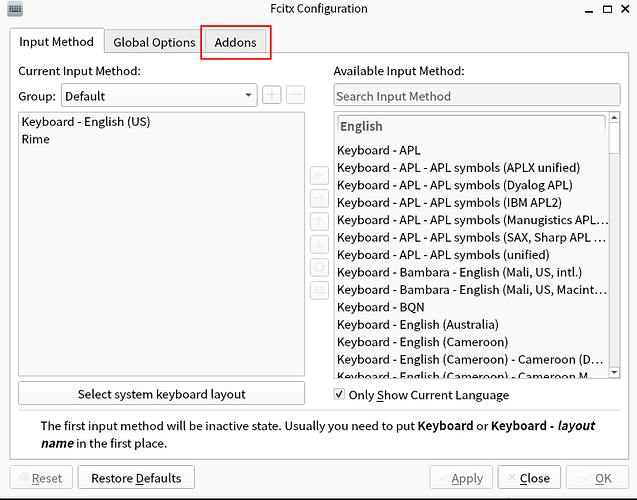This screenshot has height=500, width=637.
Task: Click the add group plus icon
Action: (x=272, y=96)
